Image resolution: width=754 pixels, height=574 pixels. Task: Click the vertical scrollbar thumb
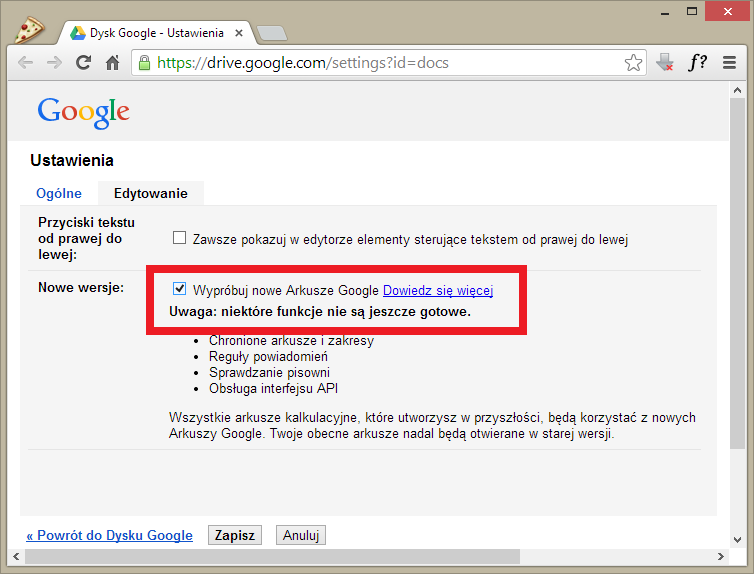click(737, 273)
